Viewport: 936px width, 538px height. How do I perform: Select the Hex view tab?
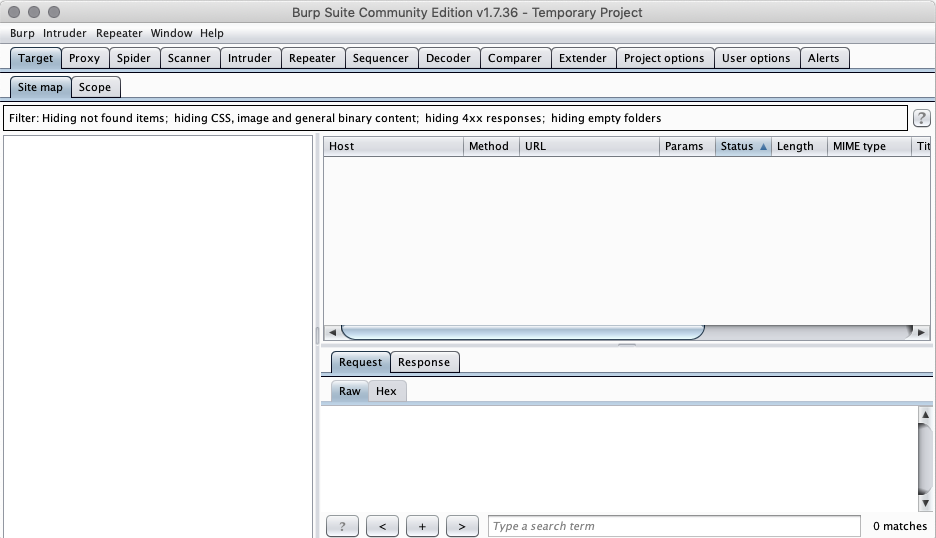[386, 391]
